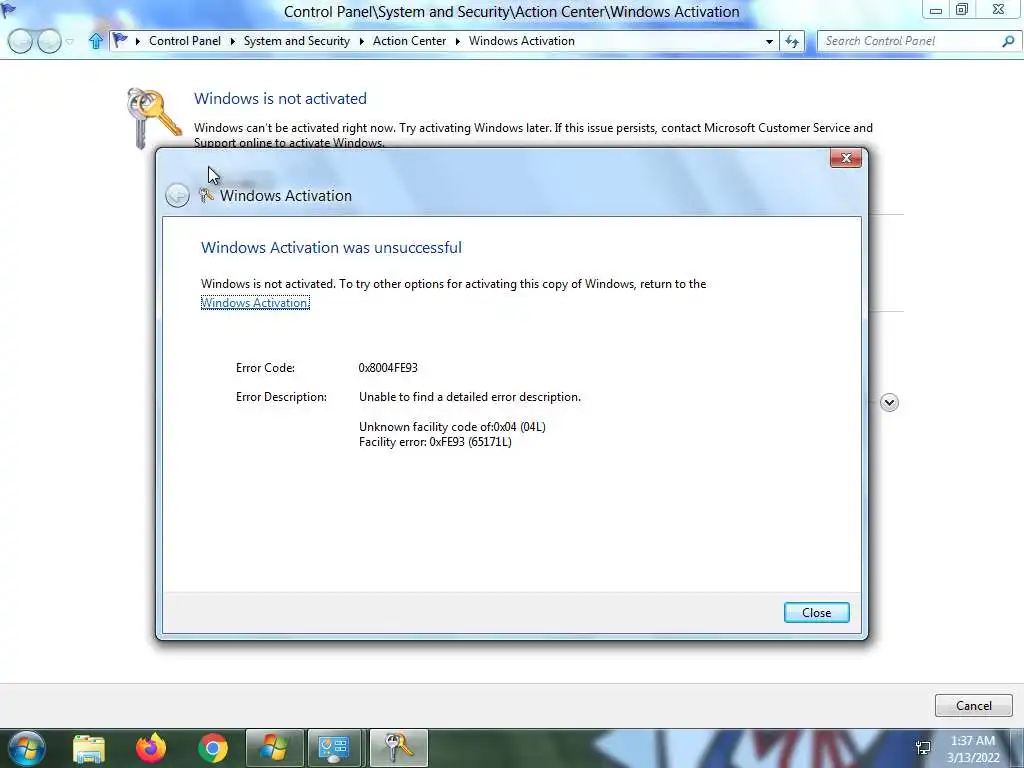Click the blue up arrow icon
The width and height of the screenshot is (1024, 768).
(96, 41)
